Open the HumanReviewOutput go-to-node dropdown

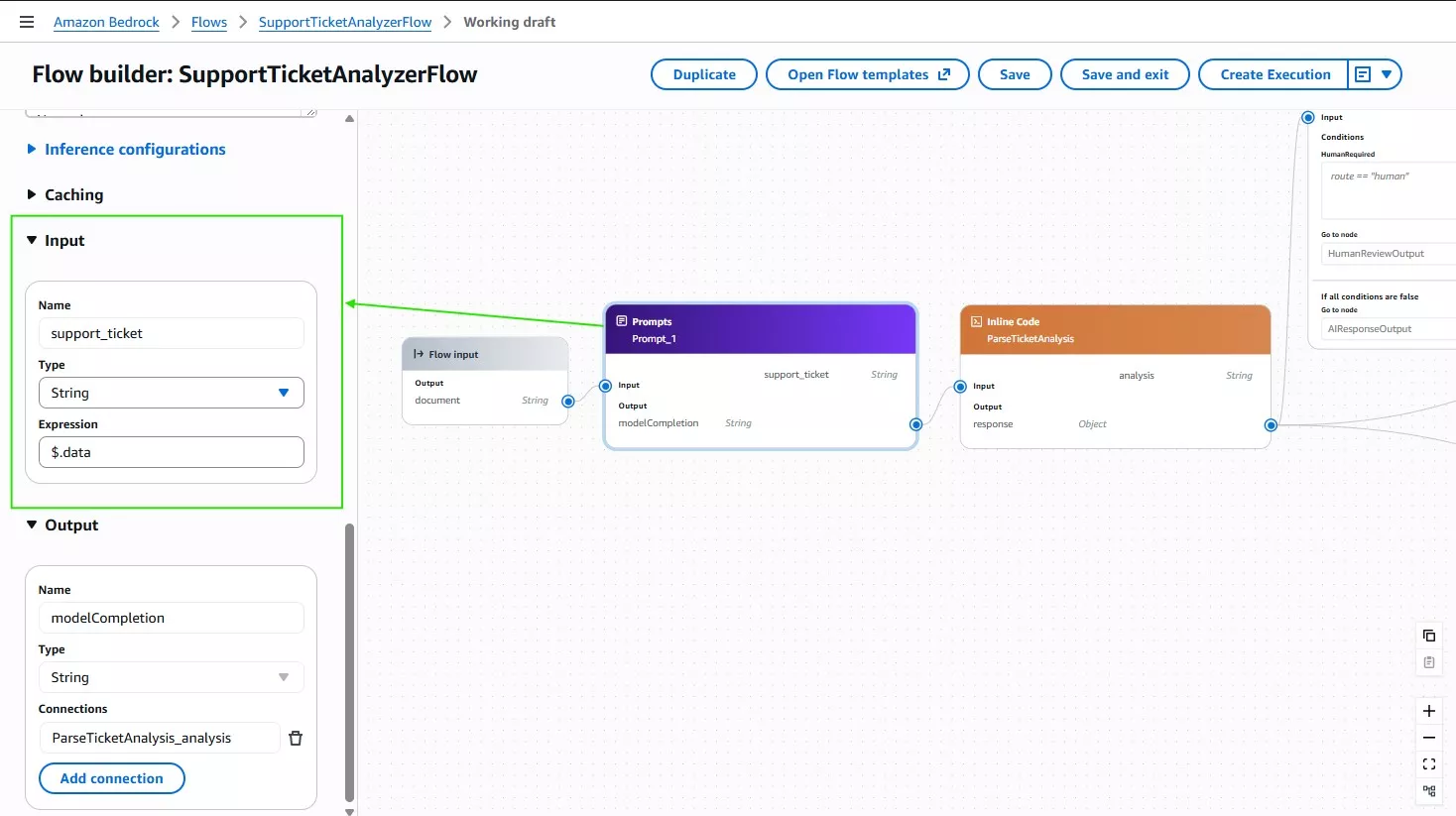tap(1390, 254)
